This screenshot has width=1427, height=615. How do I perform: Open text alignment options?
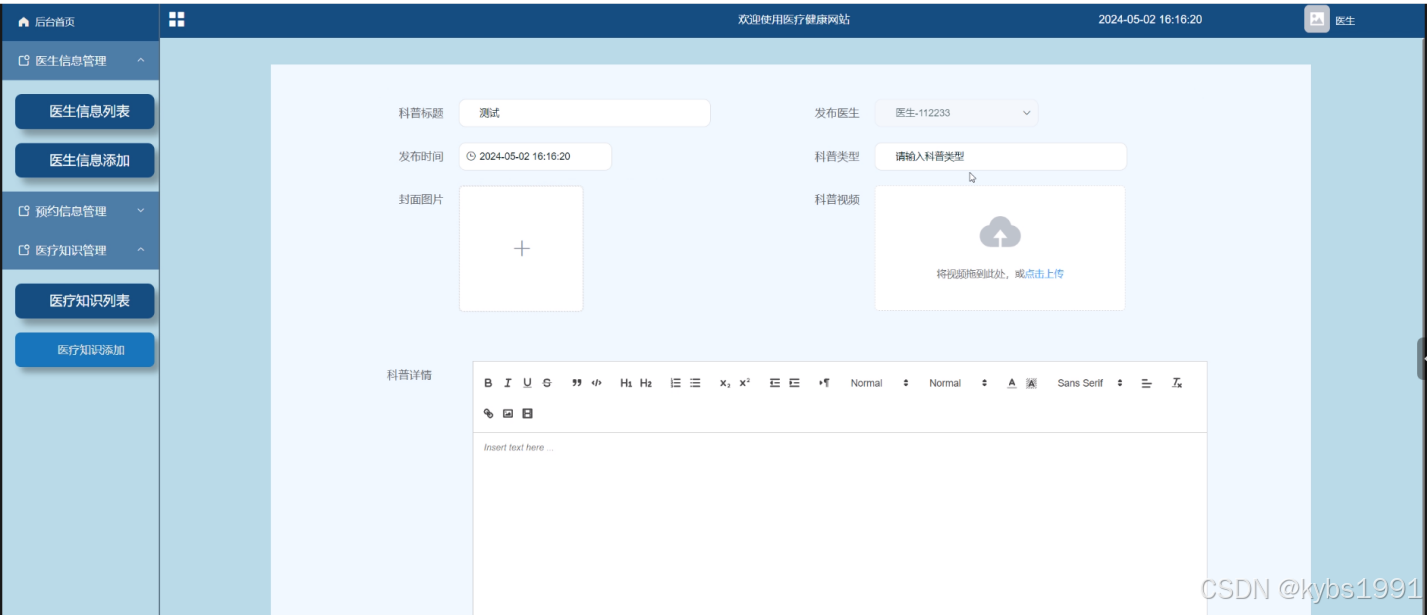point(1147,383)
